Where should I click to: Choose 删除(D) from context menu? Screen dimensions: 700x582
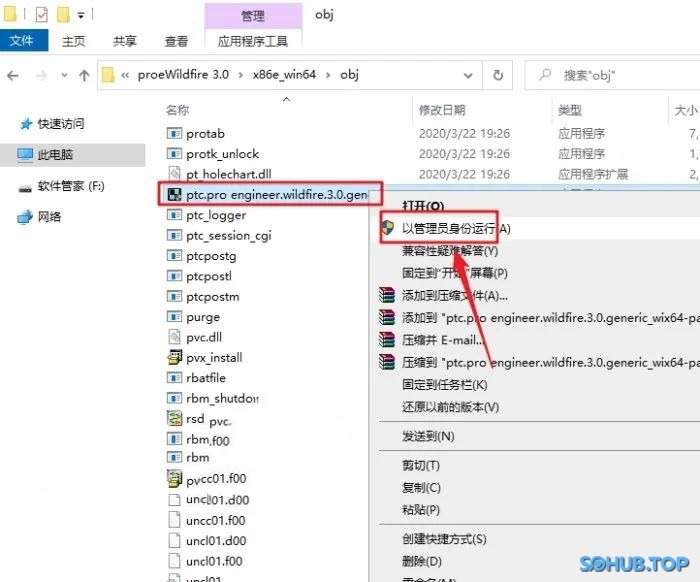tap(421, 561)
